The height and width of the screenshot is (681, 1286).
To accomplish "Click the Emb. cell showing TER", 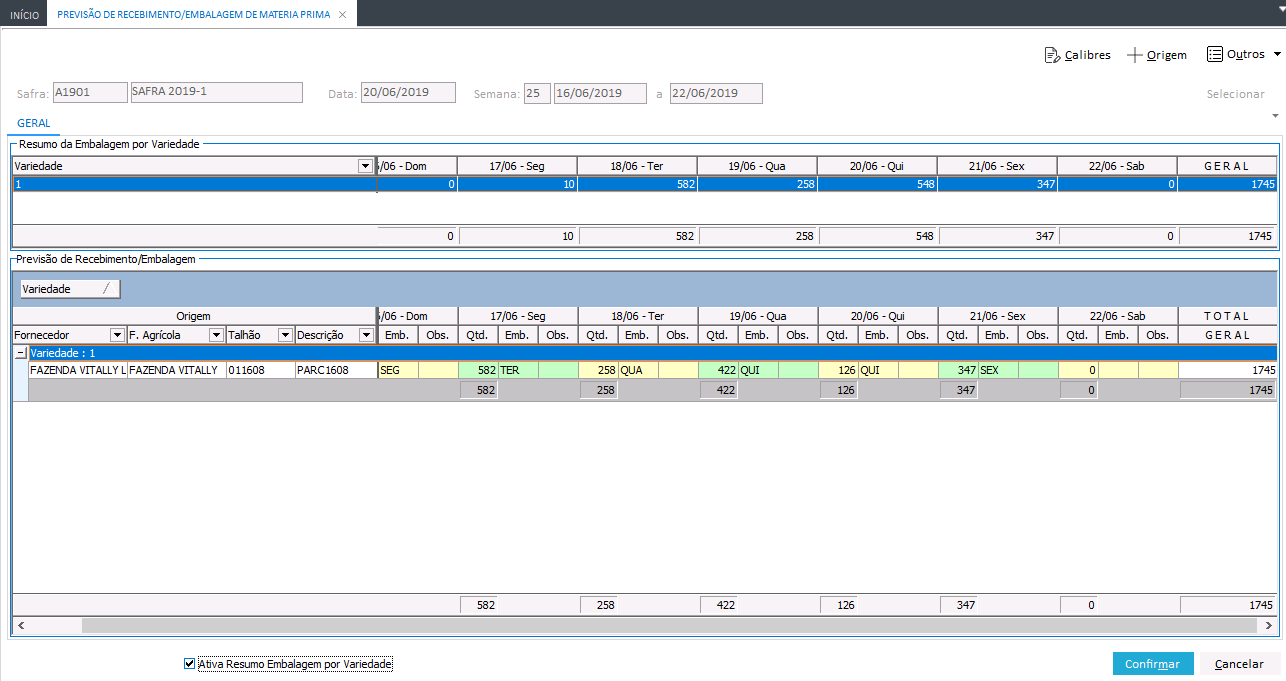I will pos(518,370).
